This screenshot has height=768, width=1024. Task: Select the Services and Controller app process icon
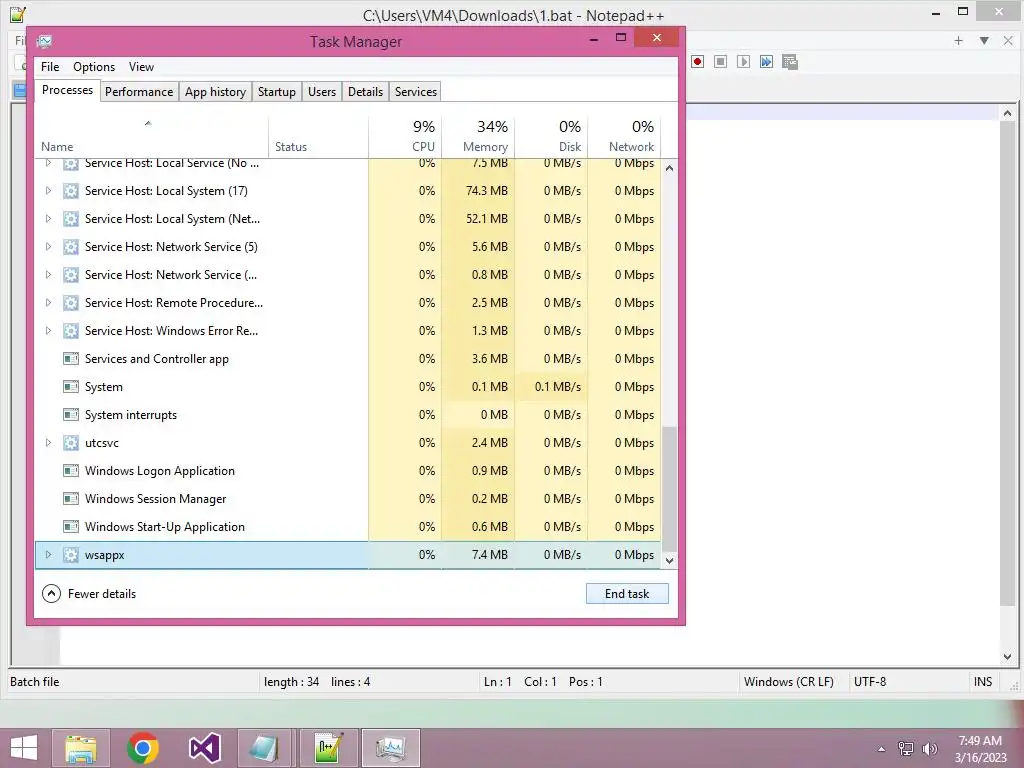coord(71,359)
